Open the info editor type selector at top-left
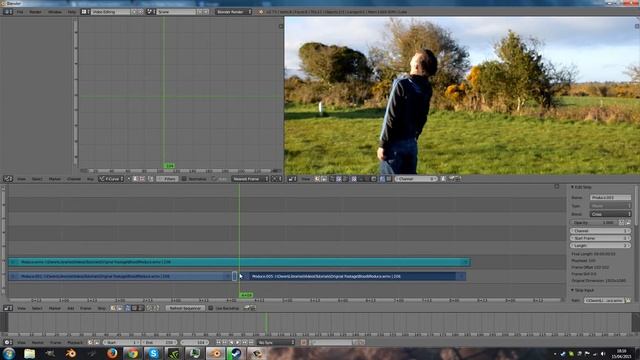This screenshot has height=360, width=640. click(8, 12)
